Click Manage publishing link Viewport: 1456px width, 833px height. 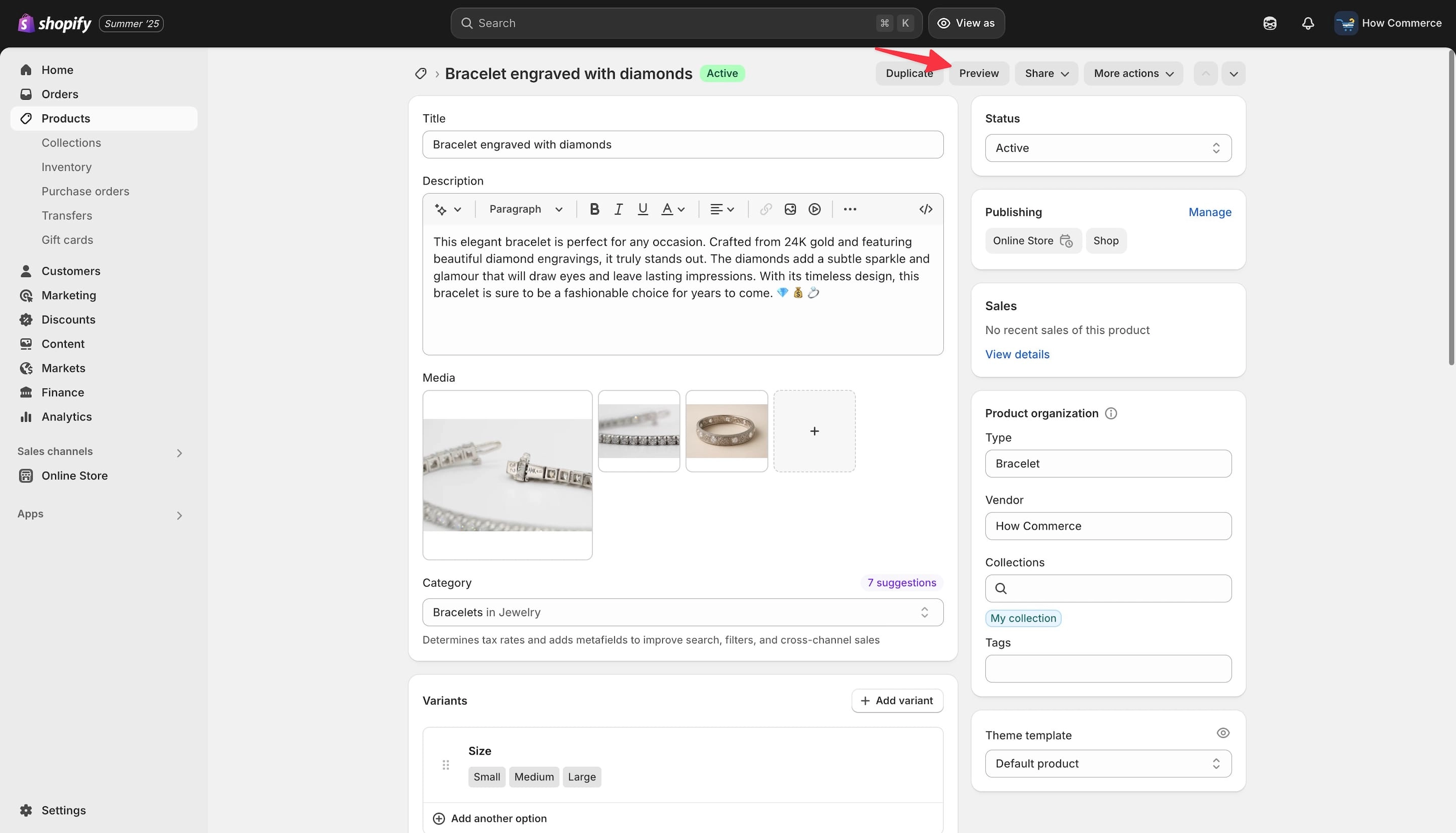point(1209,212)
